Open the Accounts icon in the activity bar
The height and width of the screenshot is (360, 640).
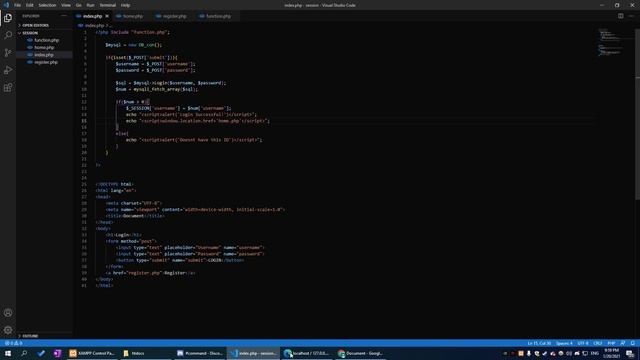pyautogui.click(x=8, y=313)
